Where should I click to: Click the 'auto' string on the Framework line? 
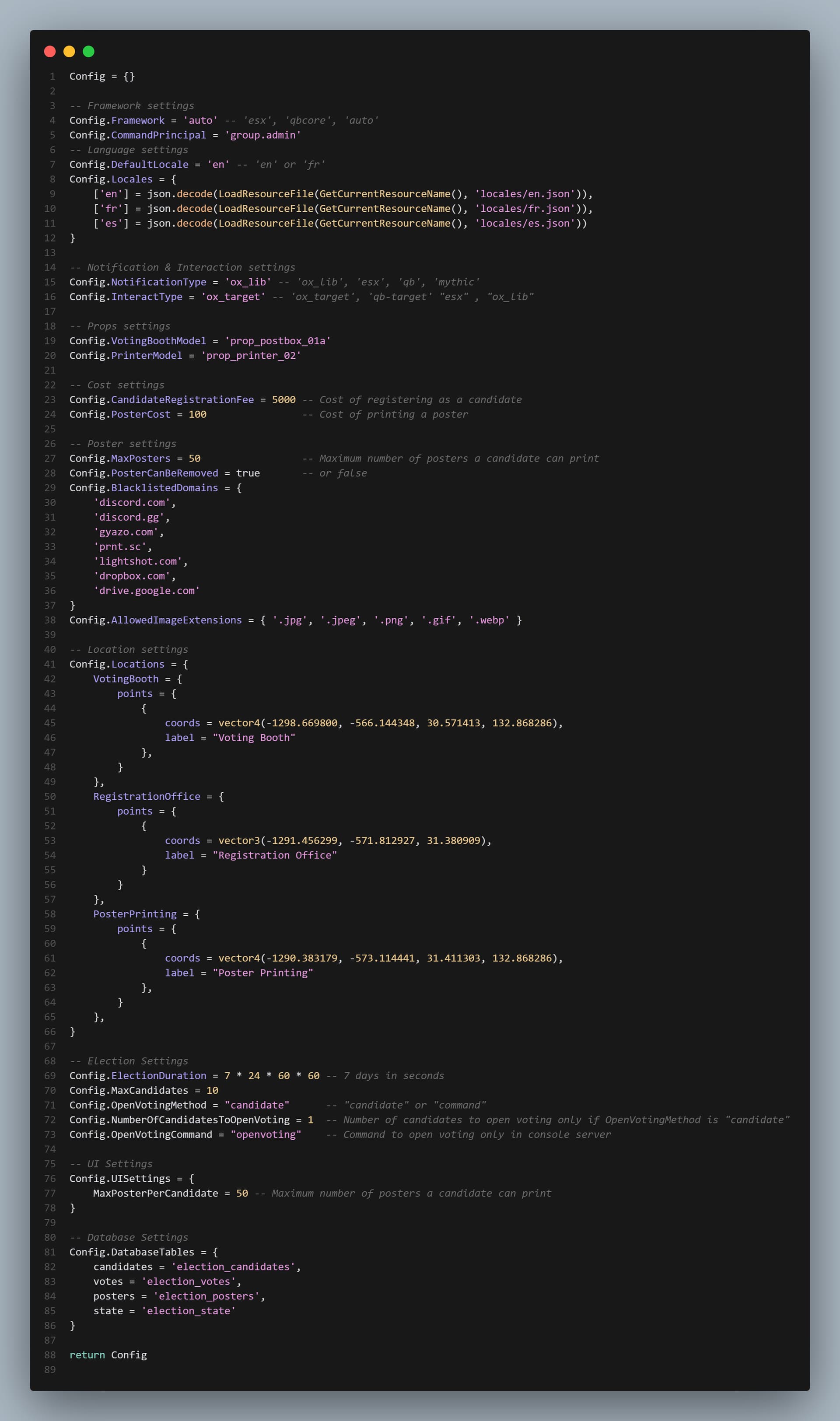[200, 121]
